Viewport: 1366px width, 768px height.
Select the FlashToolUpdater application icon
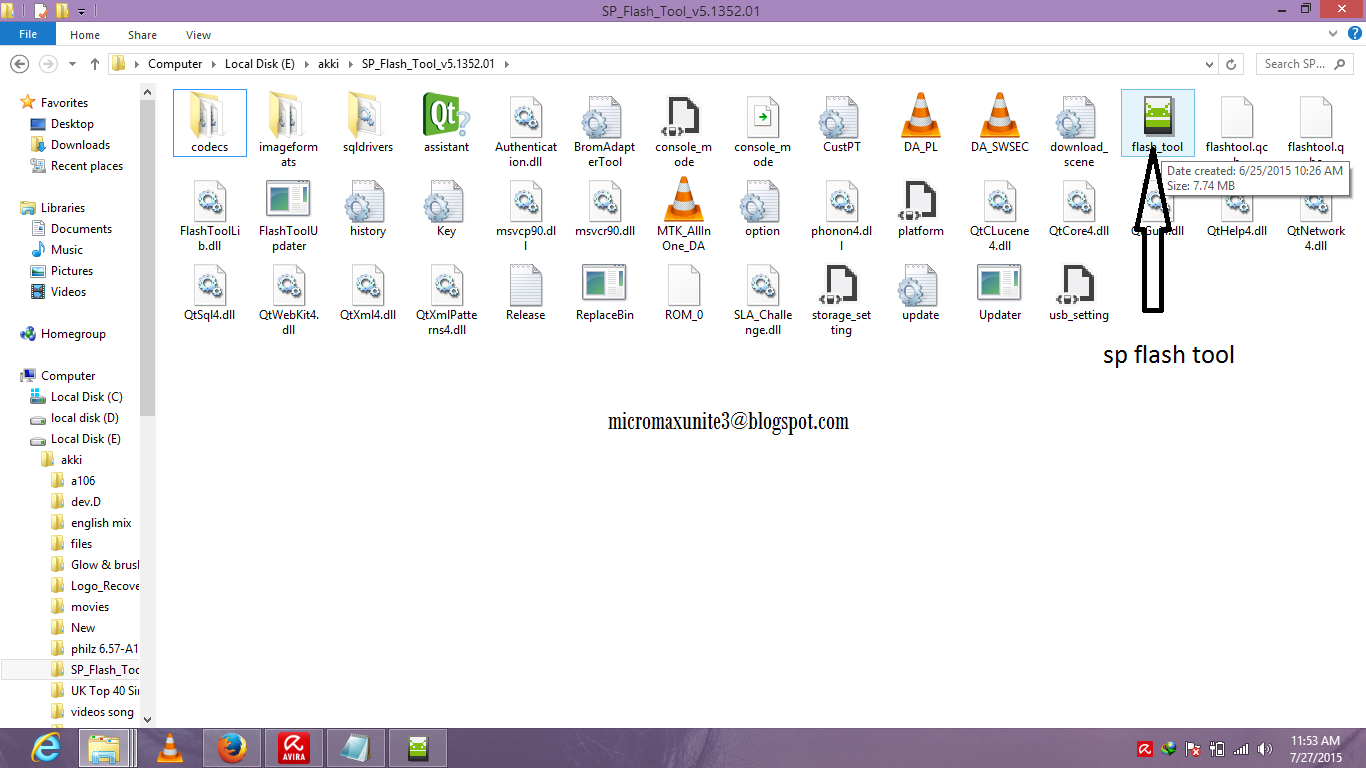click(288, 199)
